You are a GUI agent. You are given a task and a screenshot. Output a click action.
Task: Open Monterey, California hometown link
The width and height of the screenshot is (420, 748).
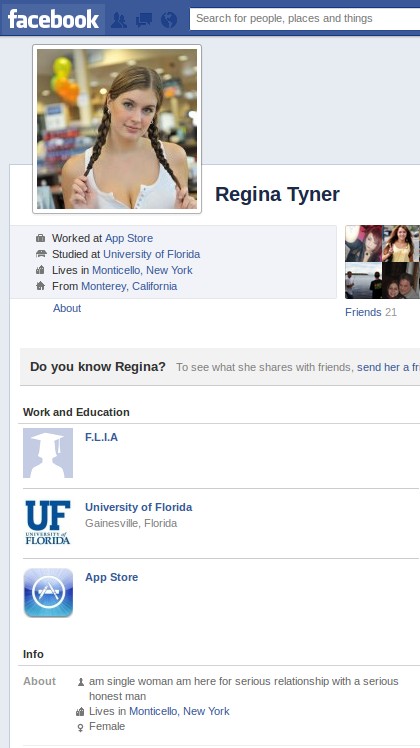tap(129, 286)
